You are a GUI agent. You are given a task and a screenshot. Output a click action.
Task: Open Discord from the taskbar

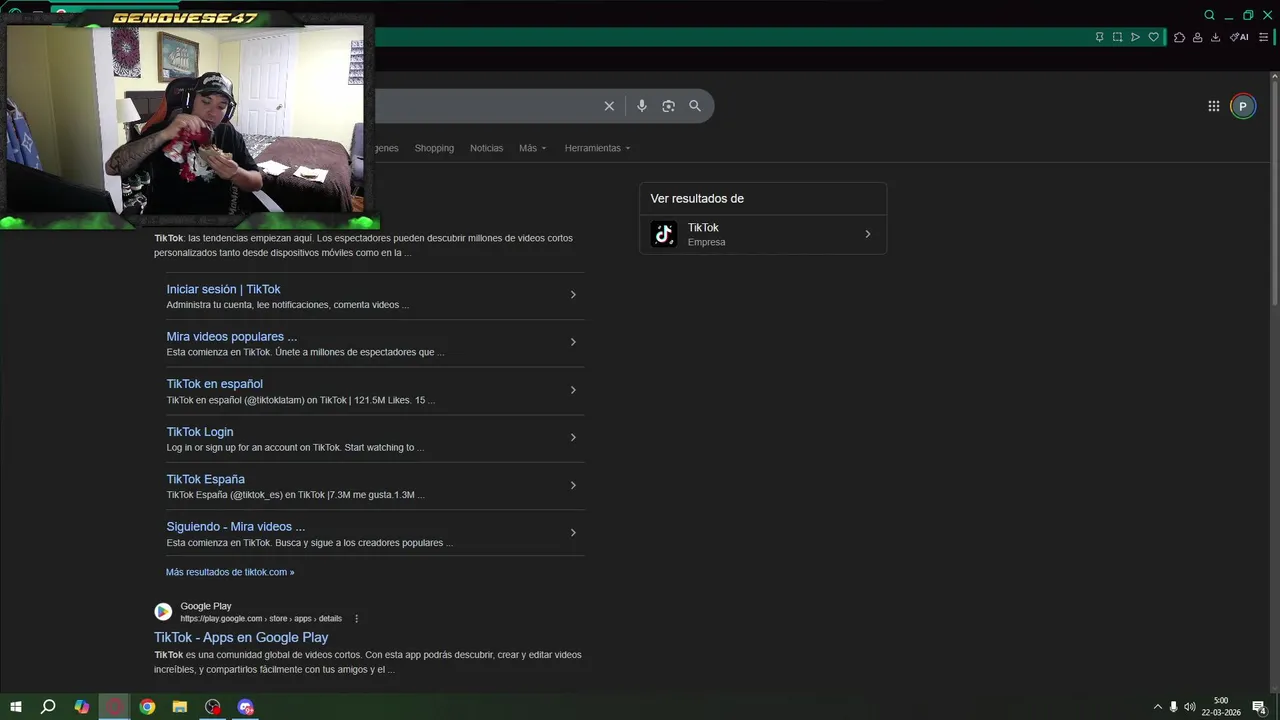(246, 707)
